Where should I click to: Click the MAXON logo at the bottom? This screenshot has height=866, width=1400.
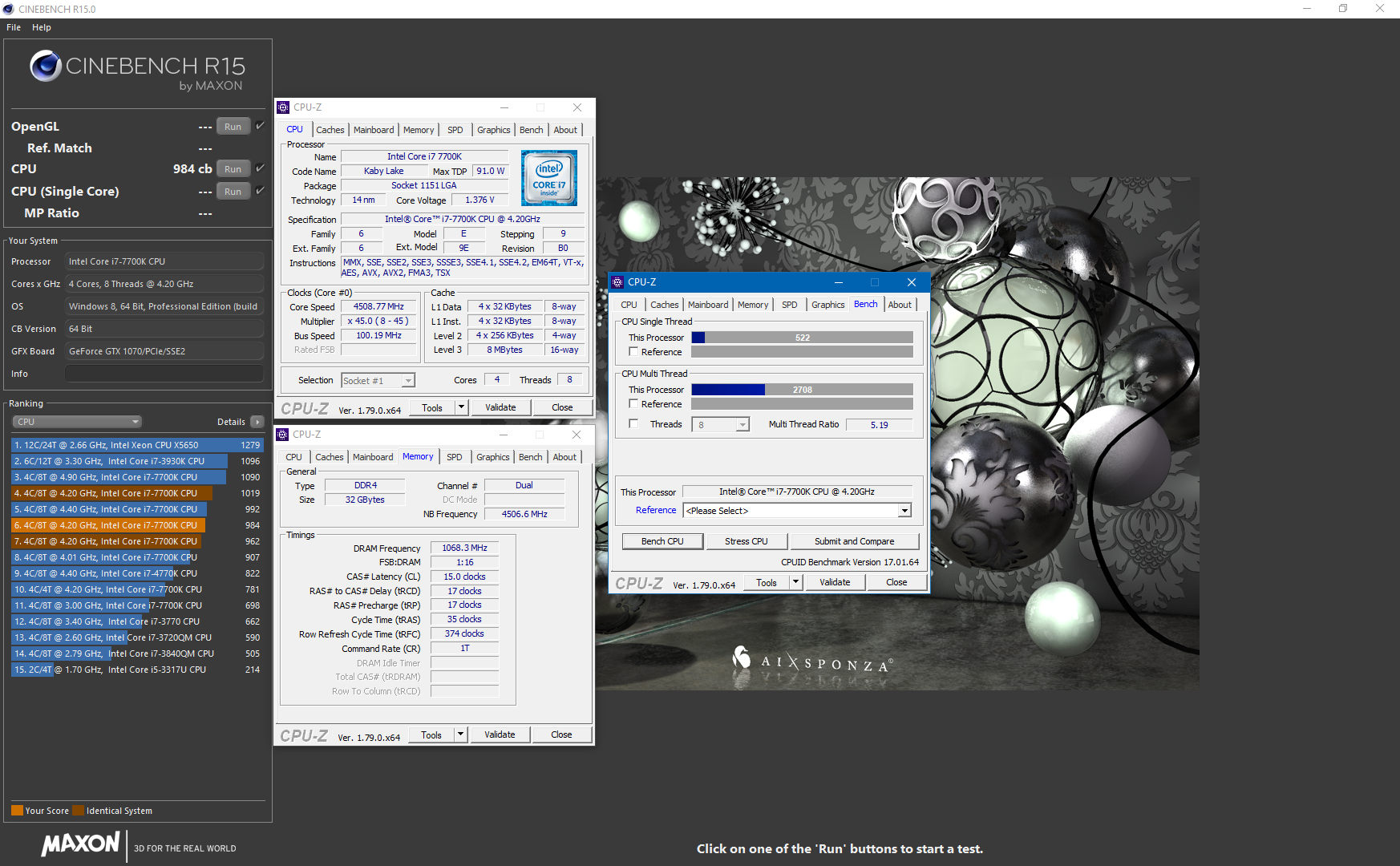pyautogui.click(x=80, y=844)
